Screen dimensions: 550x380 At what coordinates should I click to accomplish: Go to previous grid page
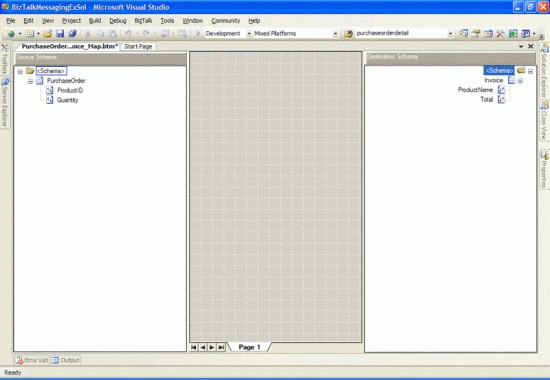(x=203, y=347)
